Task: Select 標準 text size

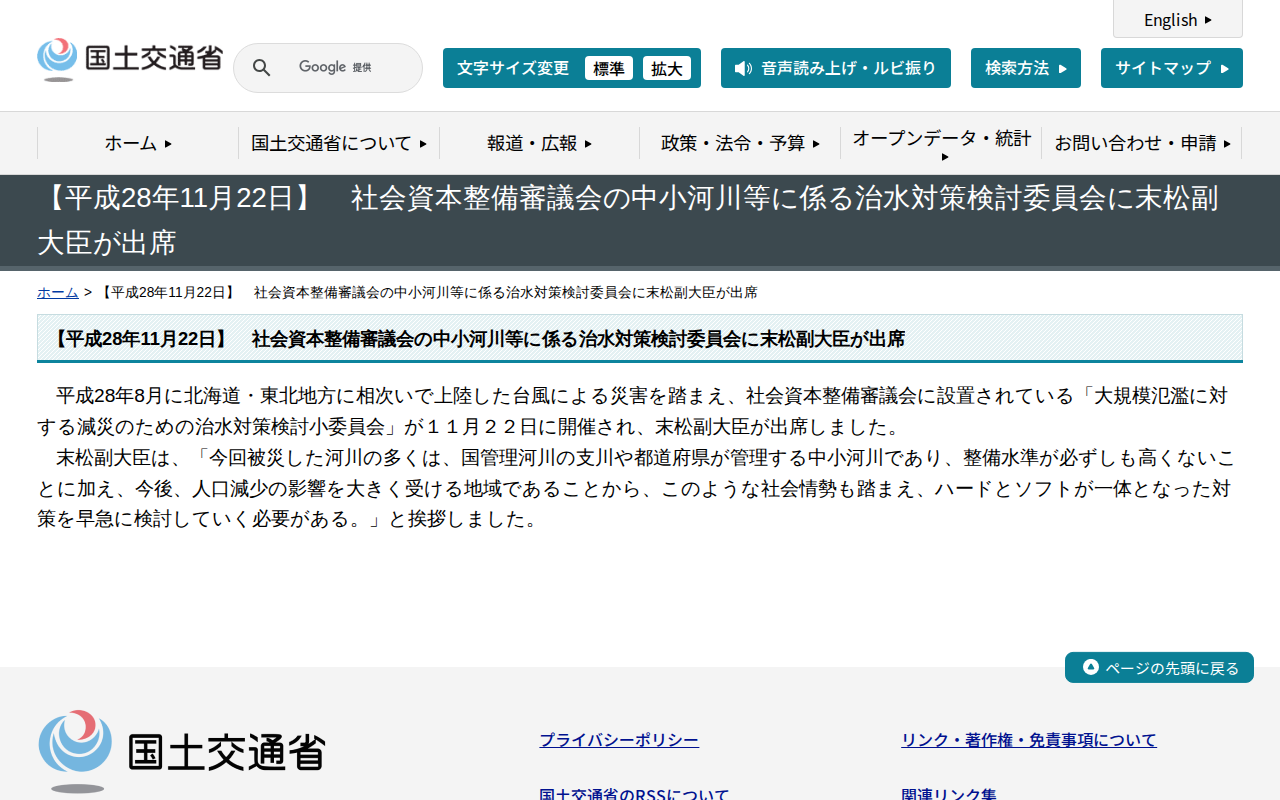Action: [608, 68]
